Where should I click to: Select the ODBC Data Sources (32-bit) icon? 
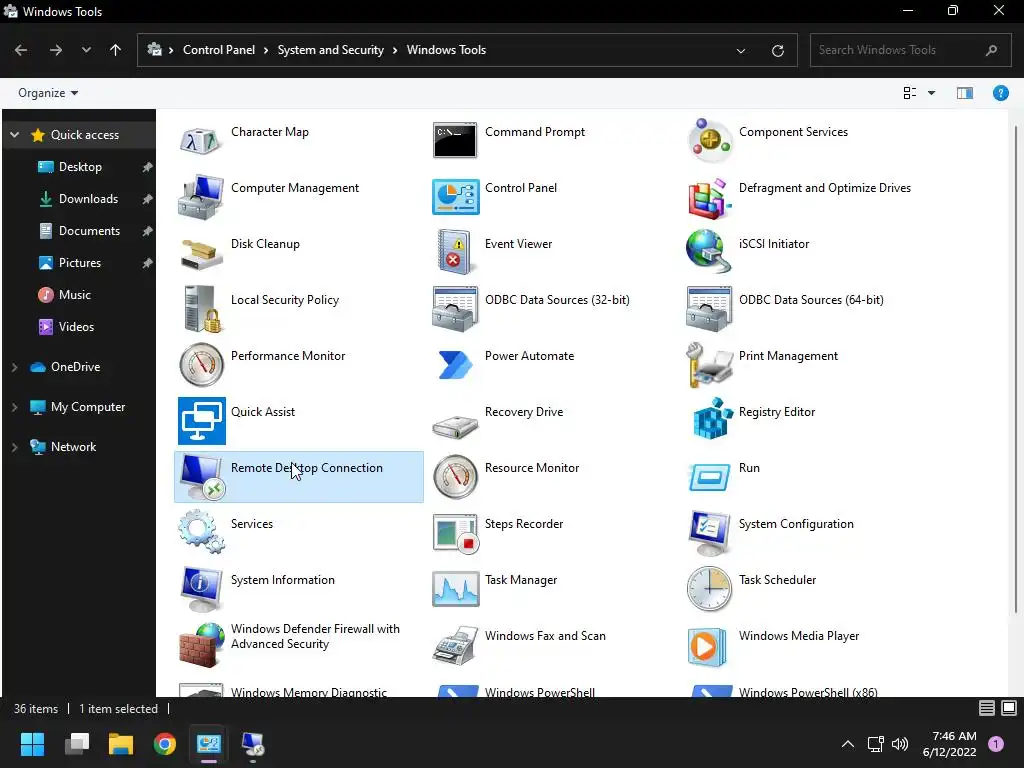coord(455,309)
